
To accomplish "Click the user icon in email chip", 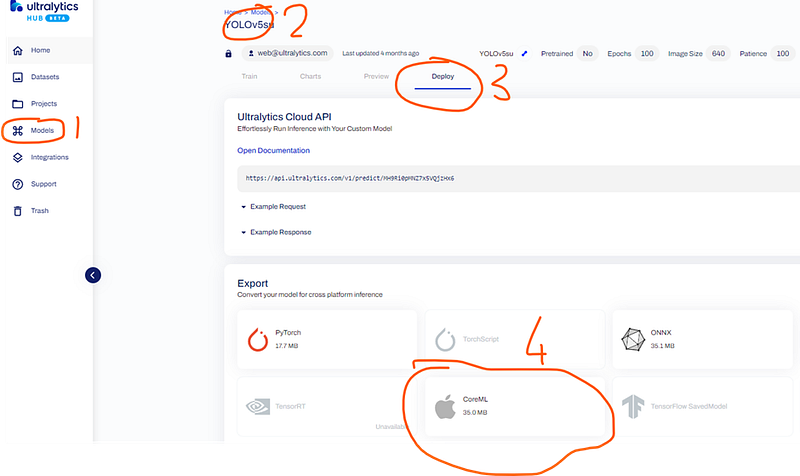I will click(251, 53).
